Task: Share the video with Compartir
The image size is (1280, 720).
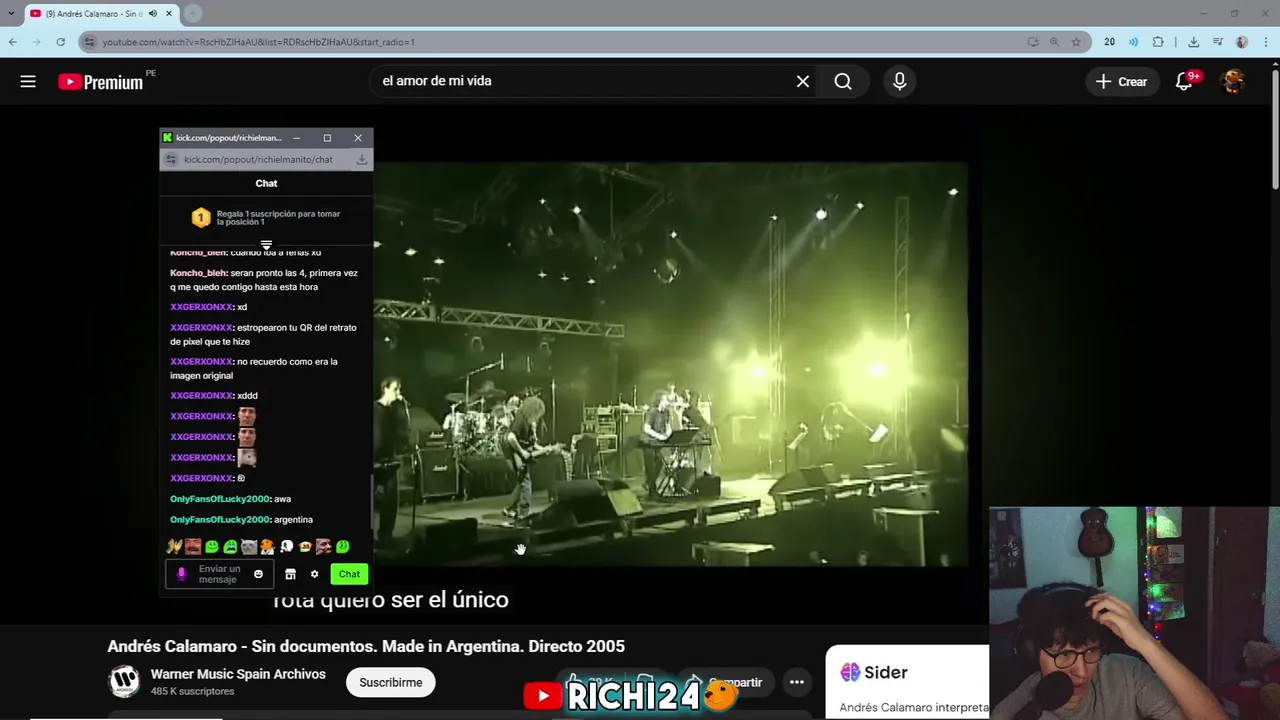Action: (x=727, y=682)
